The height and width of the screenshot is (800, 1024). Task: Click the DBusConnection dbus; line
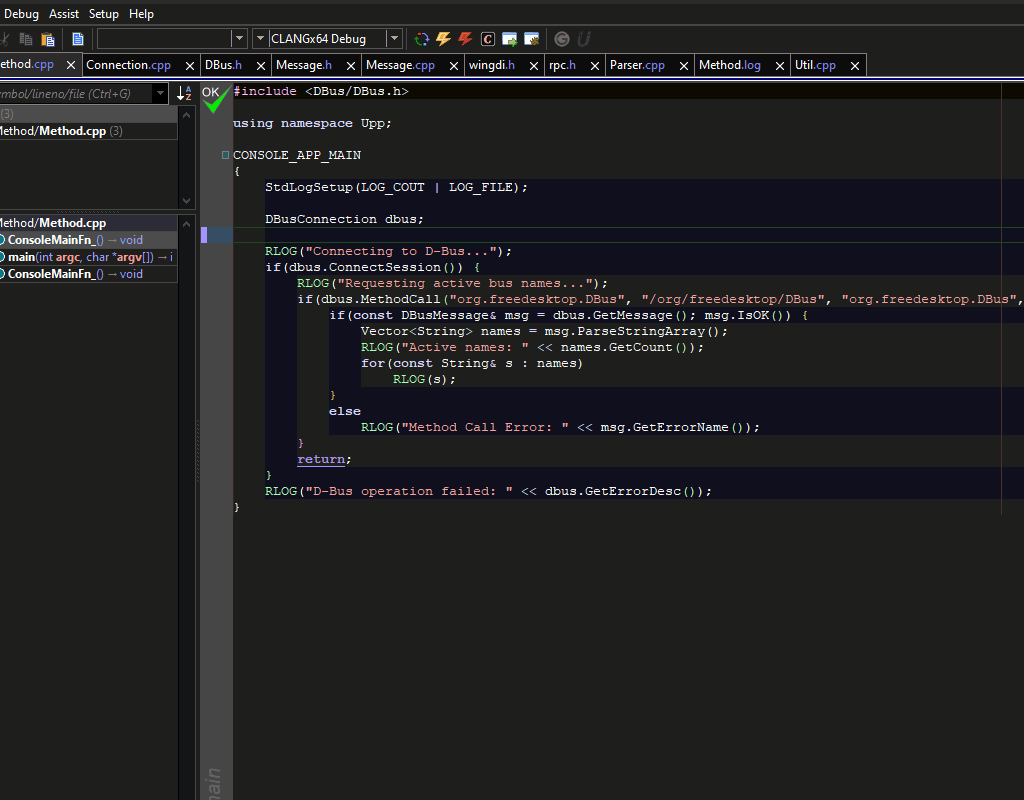tap(344, 219)
